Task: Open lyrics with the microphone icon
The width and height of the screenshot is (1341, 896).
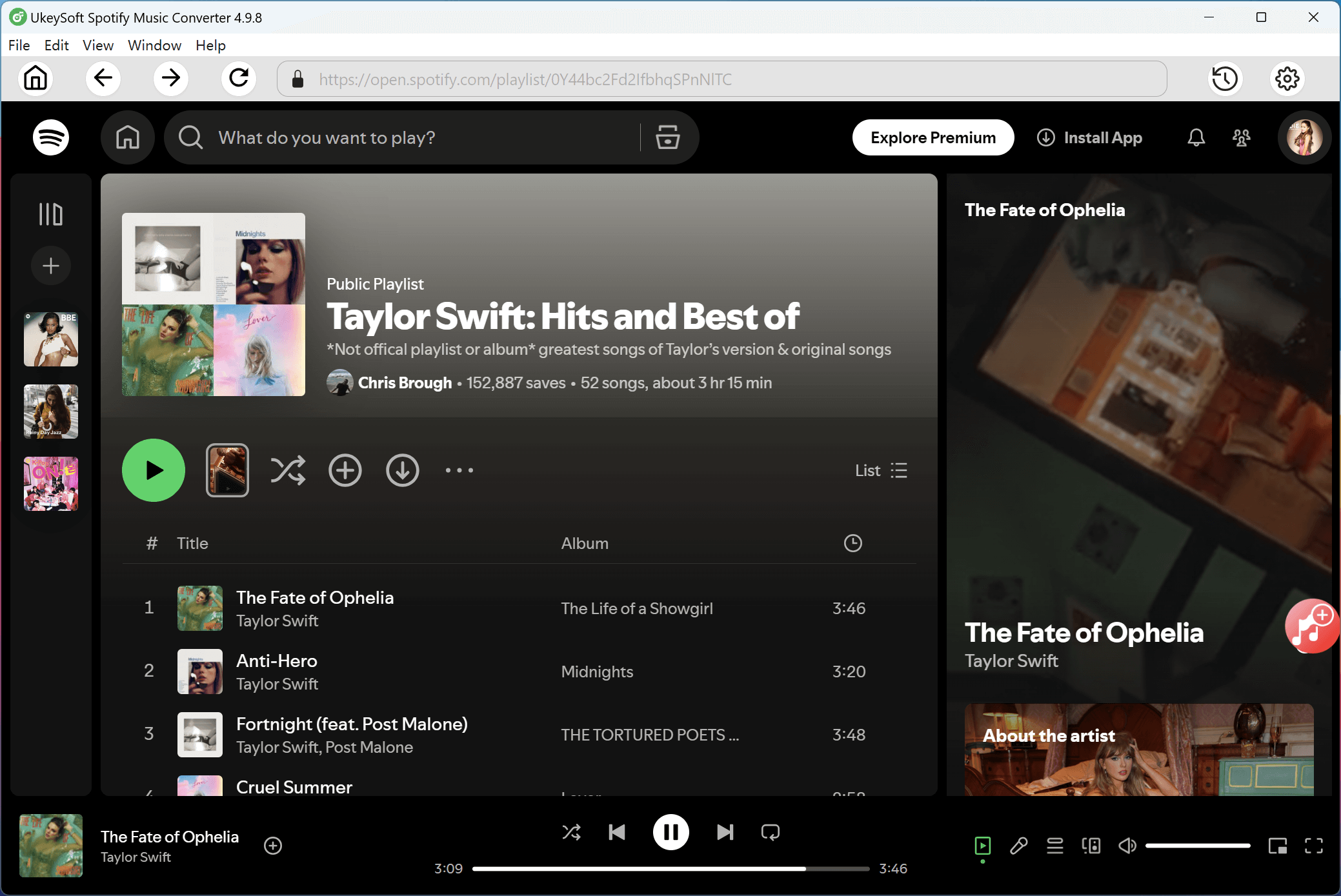Action: pyautogui.click(x=1018, y=846)
